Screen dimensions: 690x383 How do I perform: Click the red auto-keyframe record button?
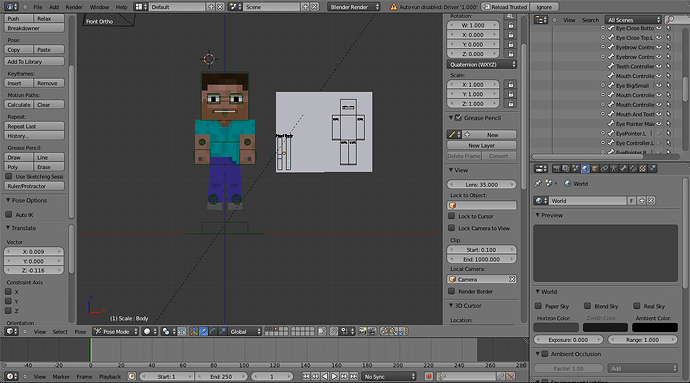[429, 376]
